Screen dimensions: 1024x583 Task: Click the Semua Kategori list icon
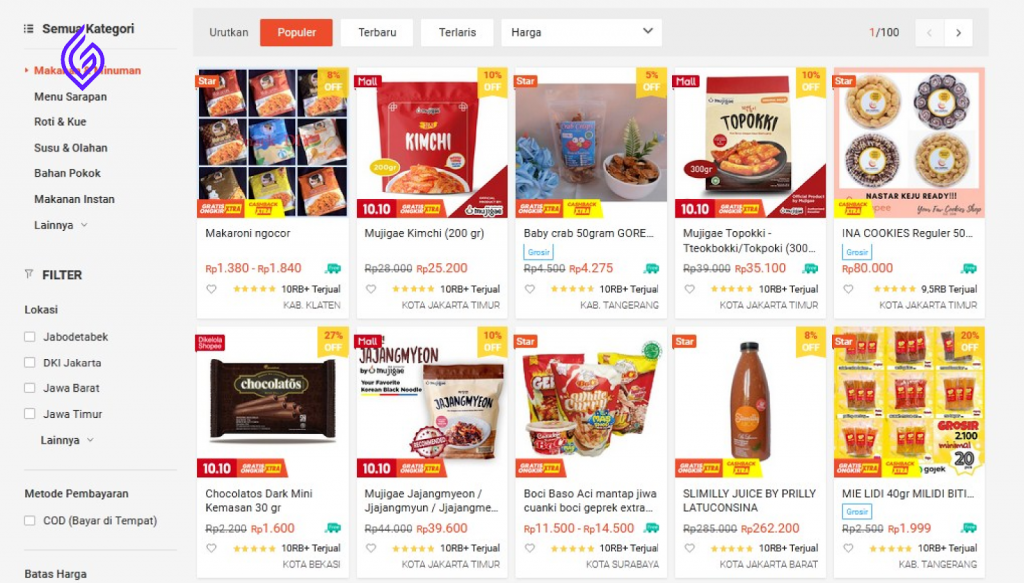pos(29,29)
